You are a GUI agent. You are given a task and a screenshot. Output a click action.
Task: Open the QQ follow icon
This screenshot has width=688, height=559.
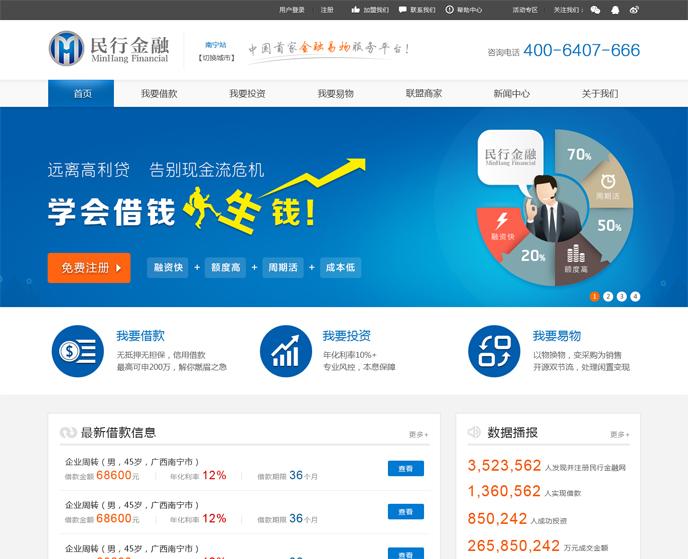click(615, 10)
